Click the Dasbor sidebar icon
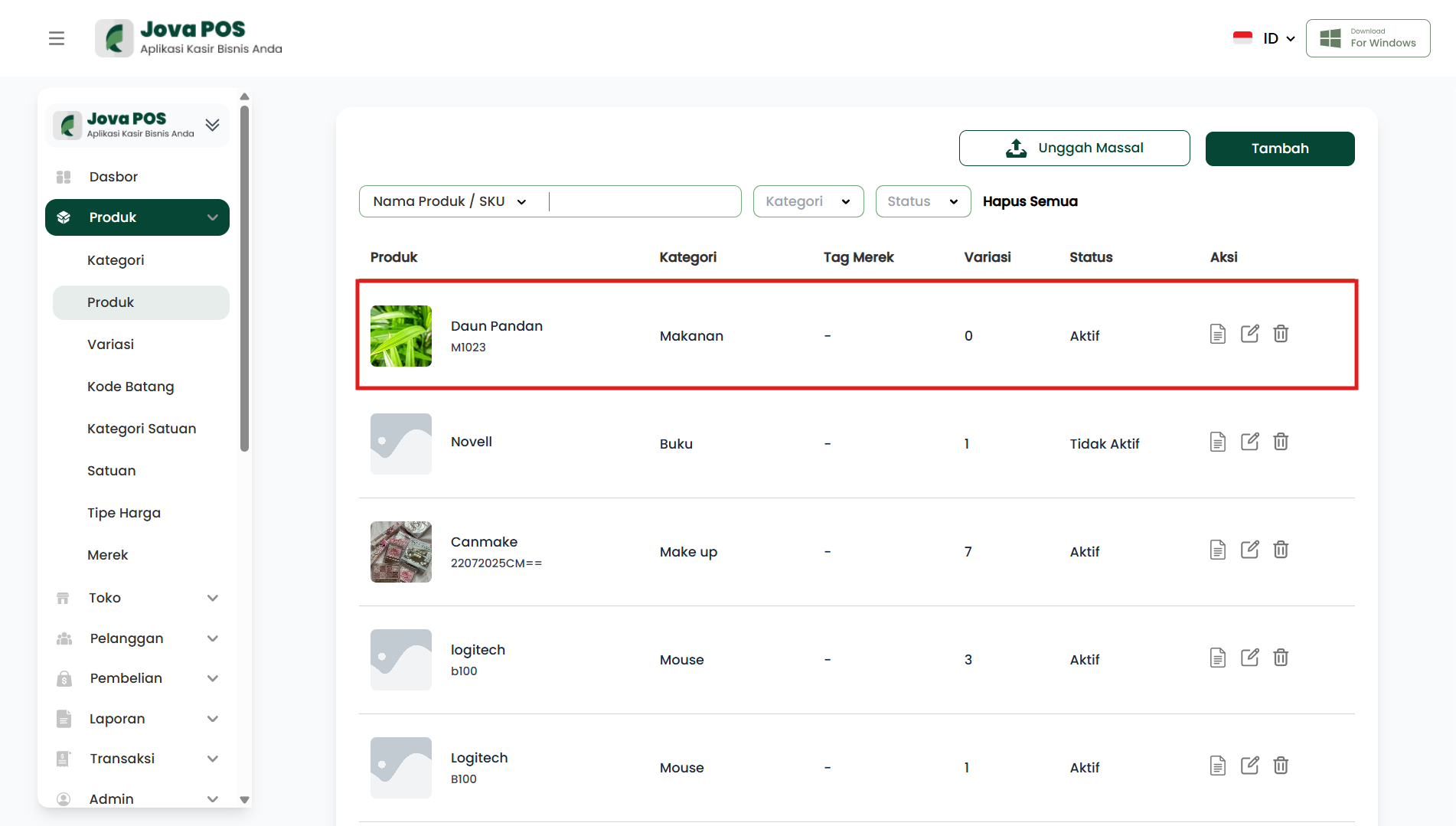Screen dimensions: 1456x826 click(64, 177)
